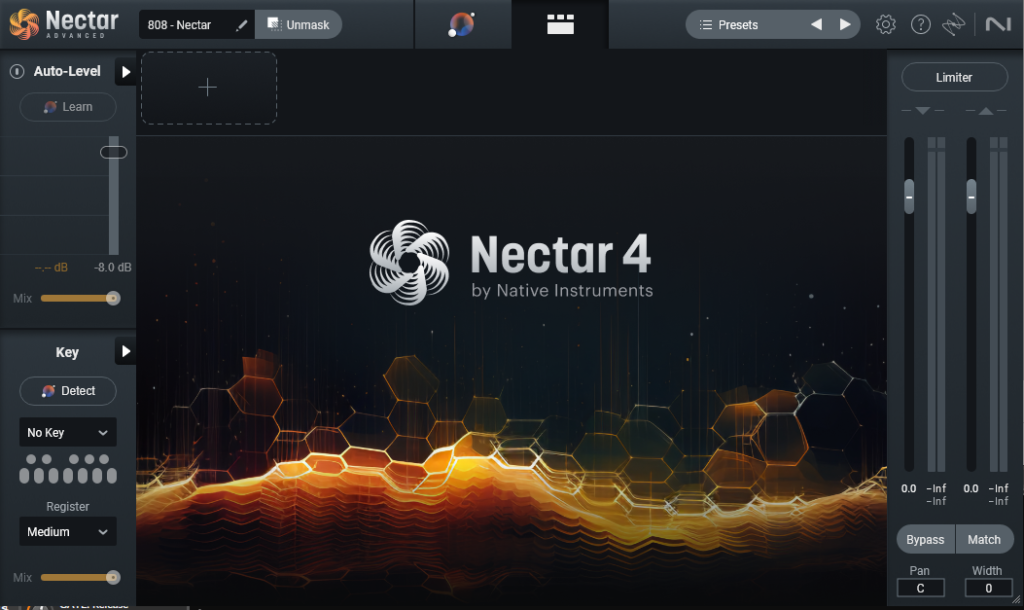Viewport: 1024px width, 610px height.
Task: Click the Pan value field showing C
Action: click(x=920, y=587)
